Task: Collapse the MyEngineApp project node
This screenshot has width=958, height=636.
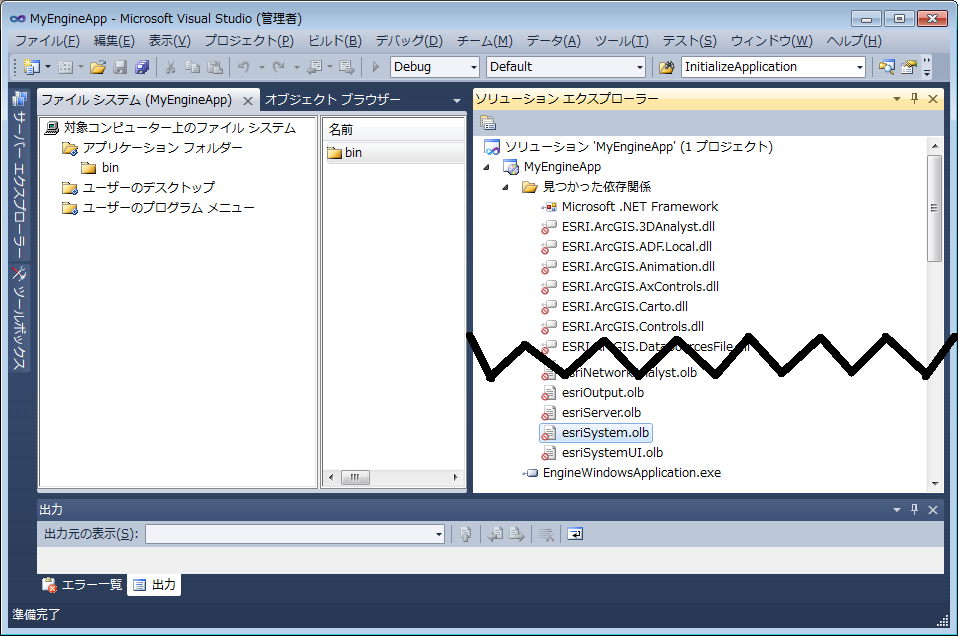Action: coord(486,167)
